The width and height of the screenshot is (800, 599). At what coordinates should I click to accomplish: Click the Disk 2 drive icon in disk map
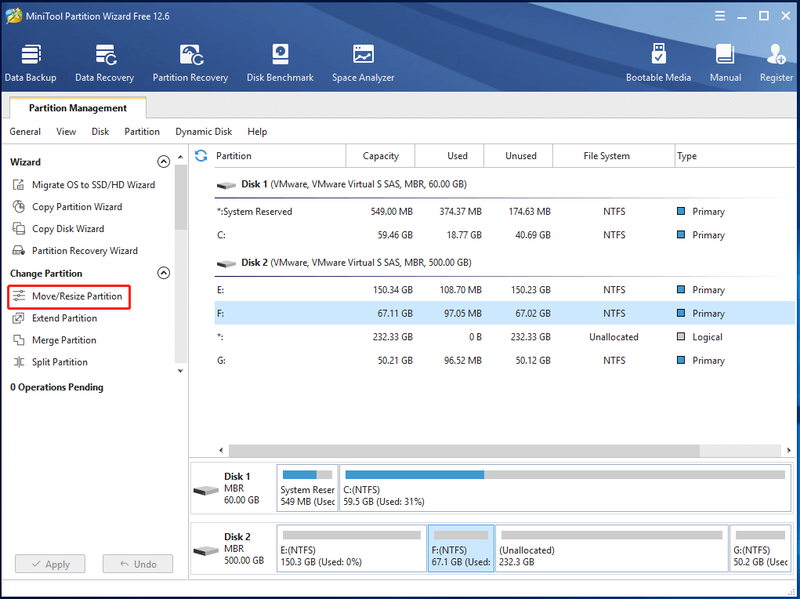pos(206,551)
